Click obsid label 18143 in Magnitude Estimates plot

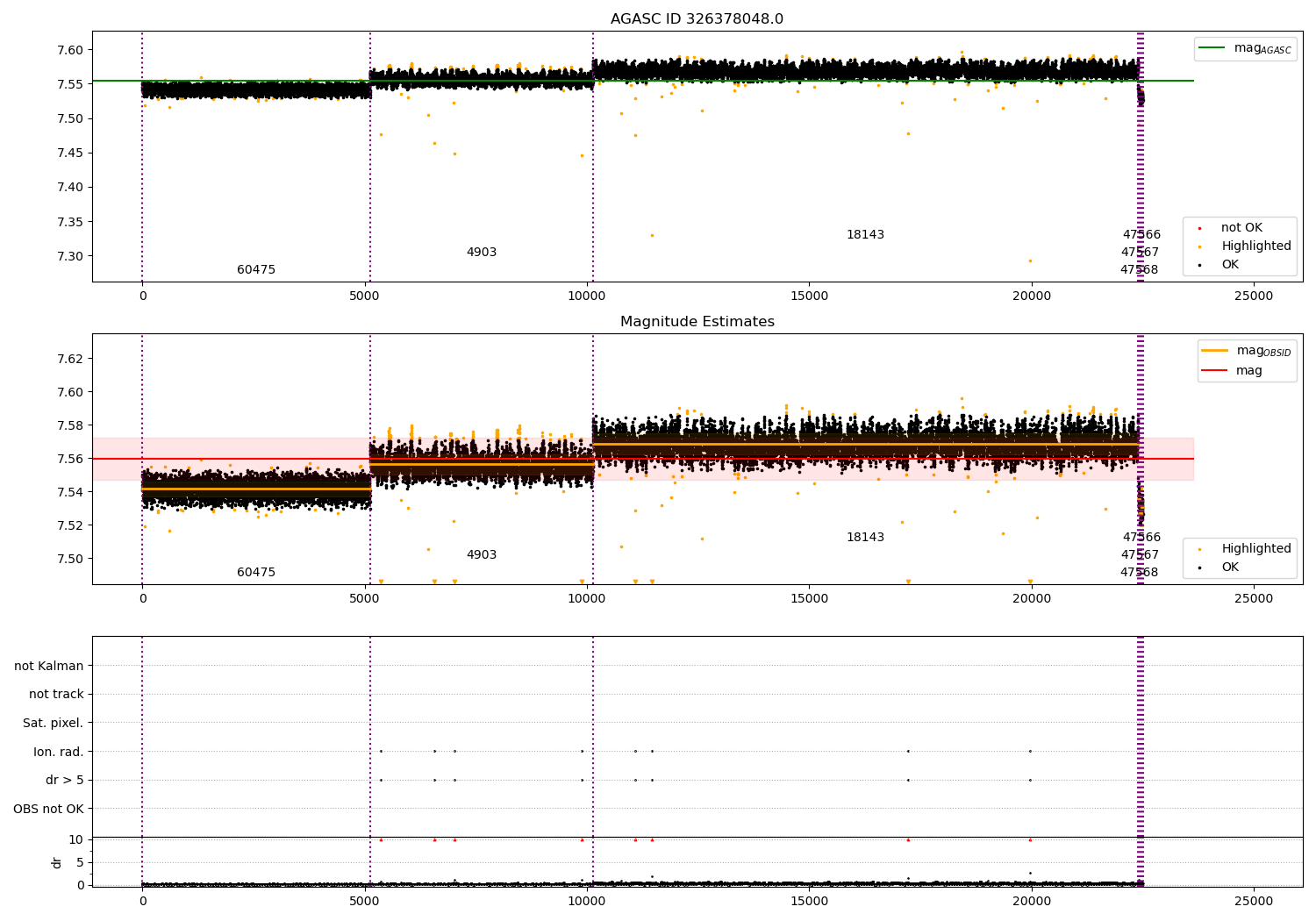point(865,538)
